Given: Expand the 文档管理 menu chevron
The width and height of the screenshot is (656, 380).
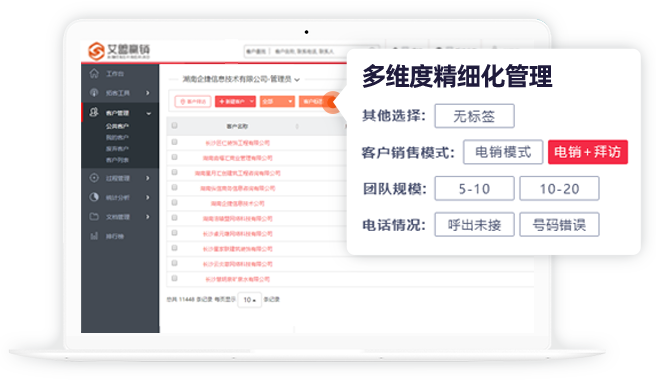Looking at the screenshot, I should tap(148, 217).
